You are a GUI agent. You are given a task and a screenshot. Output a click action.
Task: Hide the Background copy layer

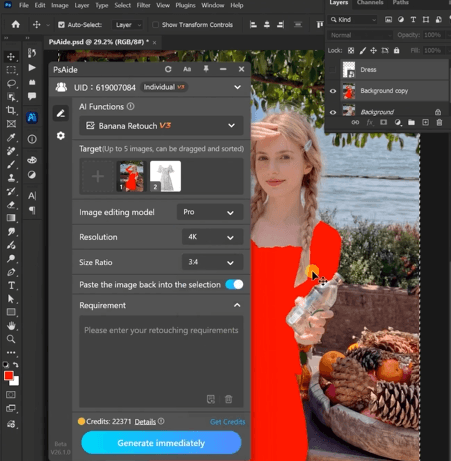click(333, 91)
